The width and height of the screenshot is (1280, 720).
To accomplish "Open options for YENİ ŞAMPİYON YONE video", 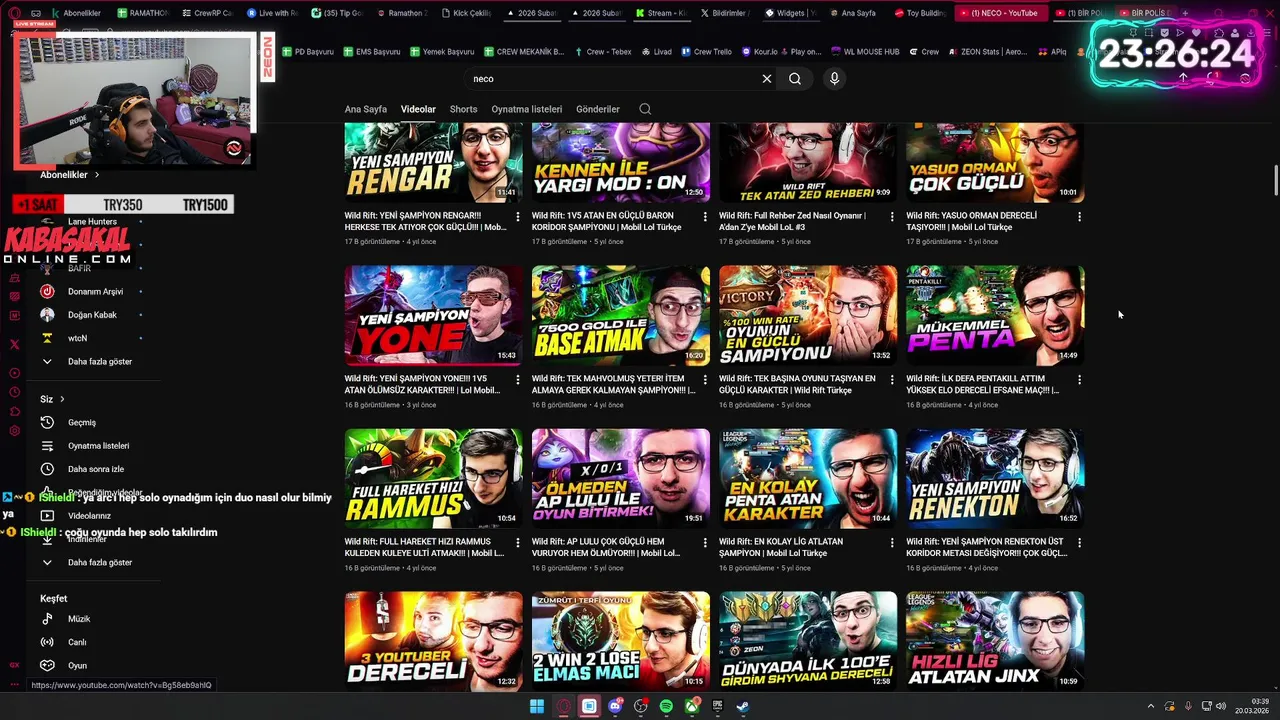I will click(x=517, y=380).
